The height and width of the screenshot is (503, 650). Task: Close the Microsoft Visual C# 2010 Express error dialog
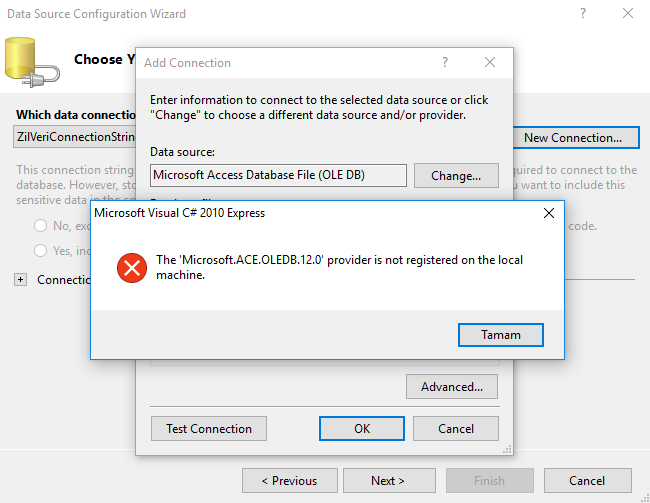(x=549, y=213)
